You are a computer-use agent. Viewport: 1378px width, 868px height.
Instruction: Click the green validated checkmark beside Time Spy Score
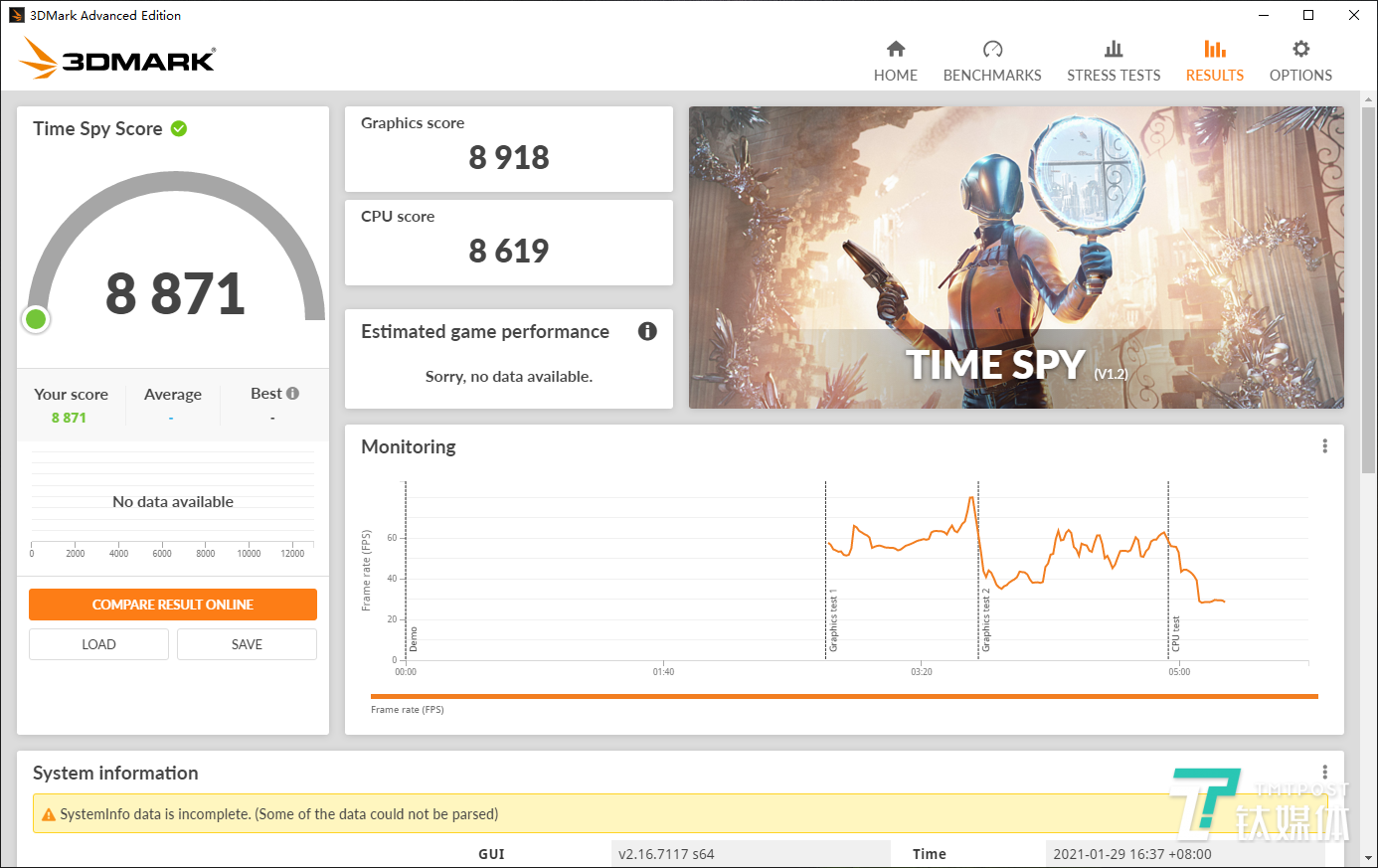coord(179,128)
